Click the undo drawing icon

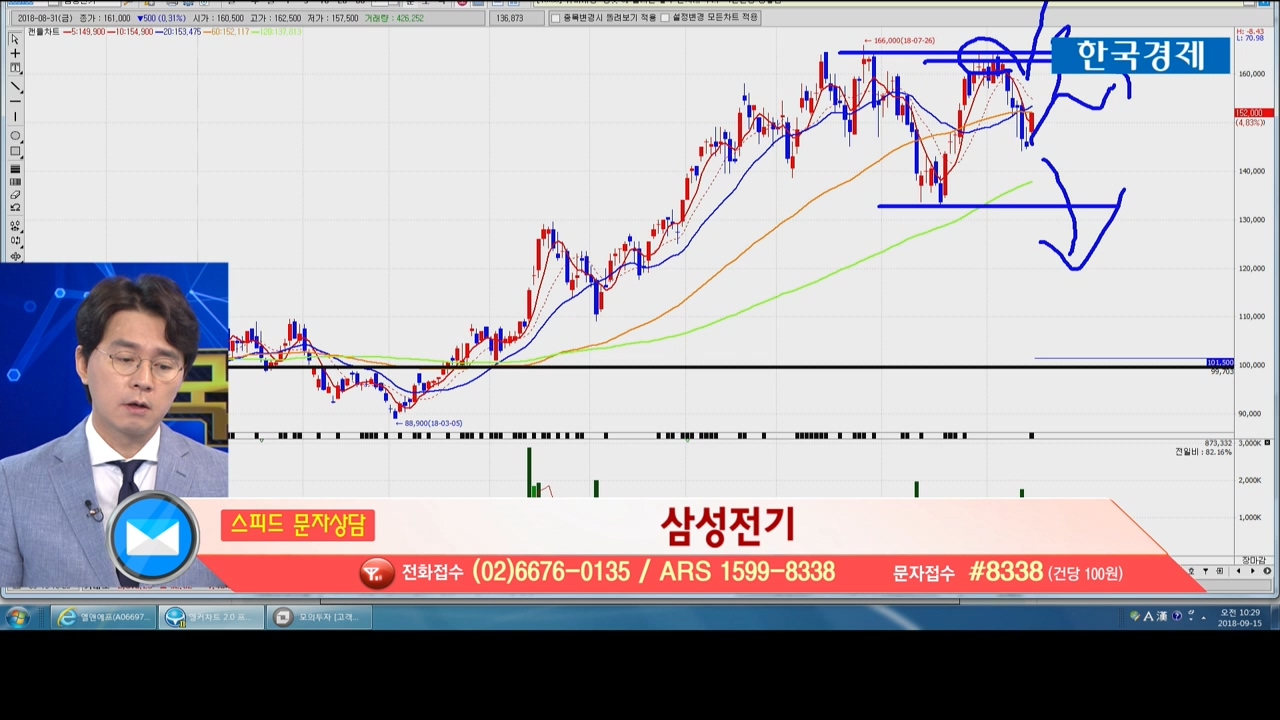[15, 208]
